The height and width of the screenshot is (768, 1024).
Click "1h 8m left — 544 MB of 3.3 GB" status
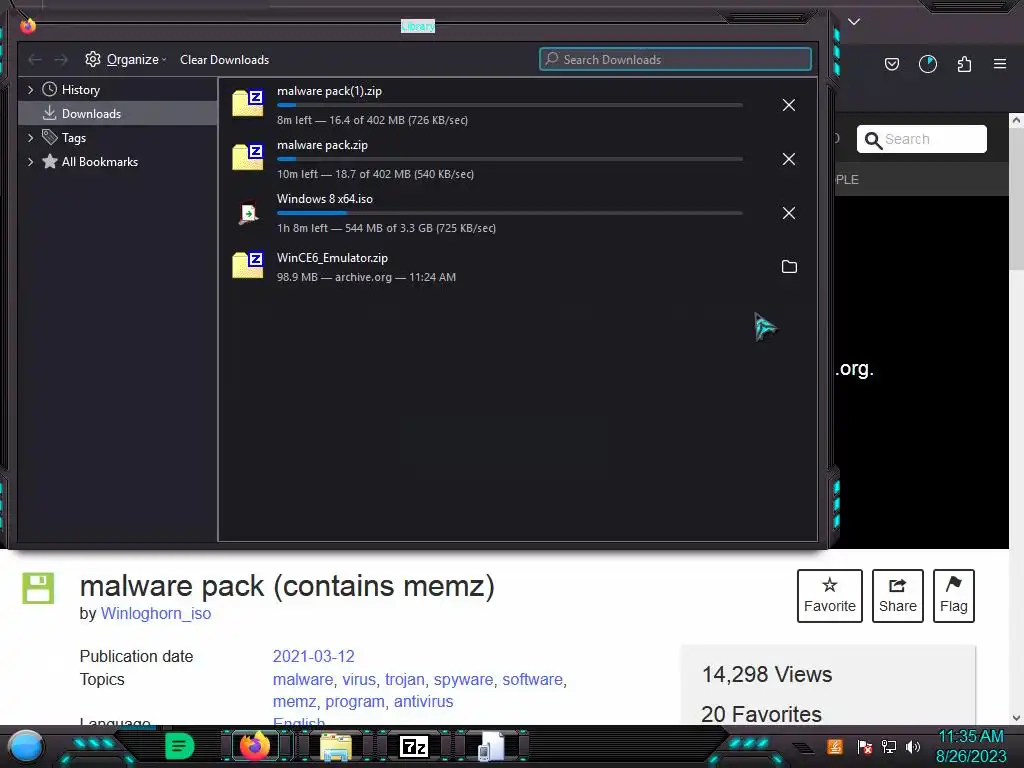click(386, 228)
